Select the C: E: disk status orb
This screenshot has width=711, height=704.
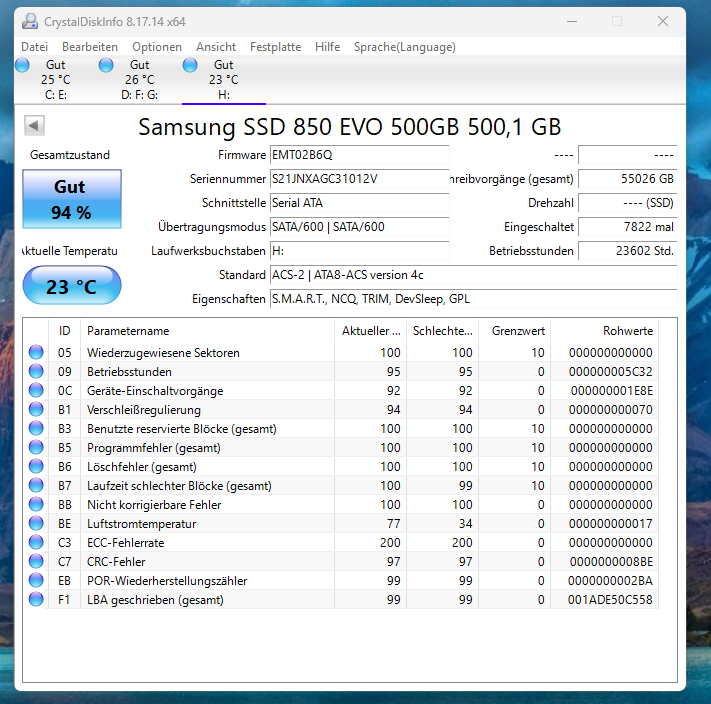point(22,65)
